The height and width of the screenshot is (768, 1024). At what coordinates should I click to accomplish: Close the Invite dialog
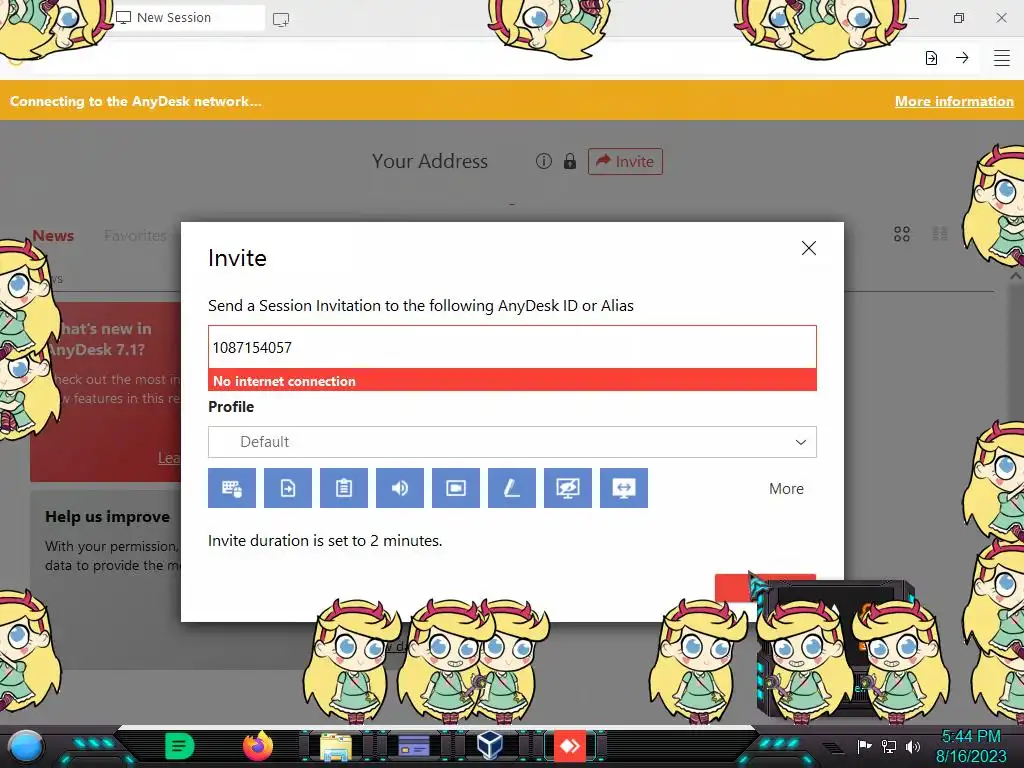(808, 248)
